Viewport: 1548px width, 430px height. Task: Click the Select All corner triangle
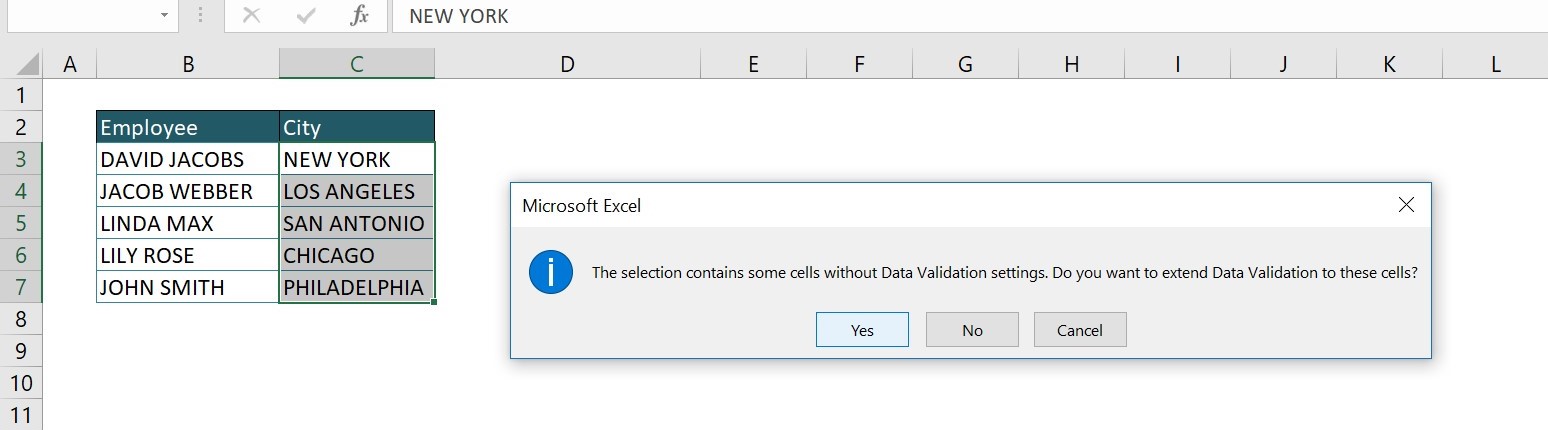(28, 64)
